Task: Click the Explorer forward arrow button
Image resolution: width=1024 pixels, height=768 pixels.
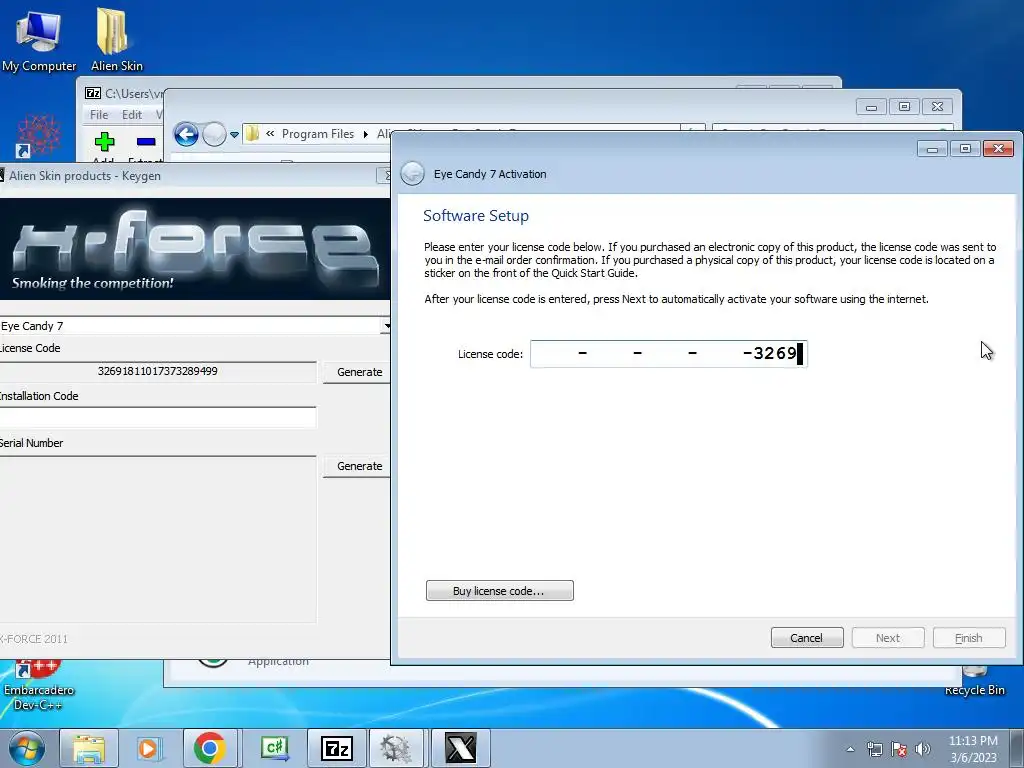Action: tap(214, 135)
